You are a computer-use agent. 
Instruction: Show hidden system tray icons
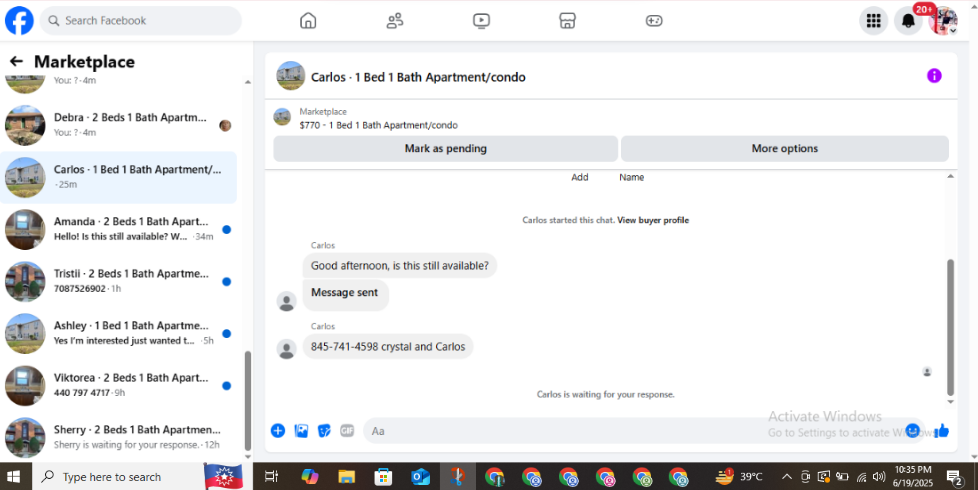(787, 477)
